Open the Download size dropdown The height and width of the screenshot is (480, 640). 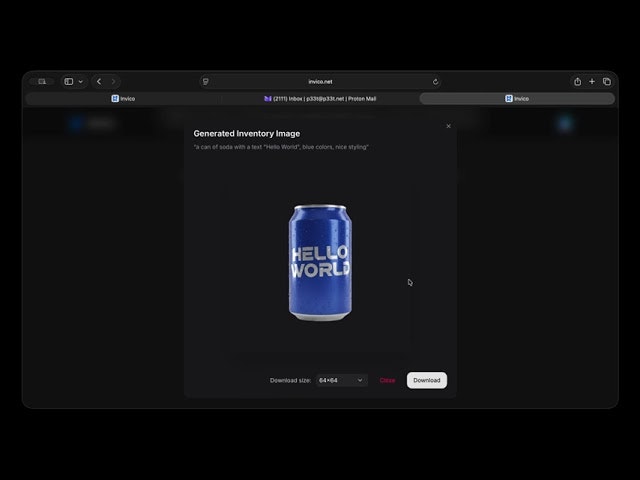pos(341,380)
